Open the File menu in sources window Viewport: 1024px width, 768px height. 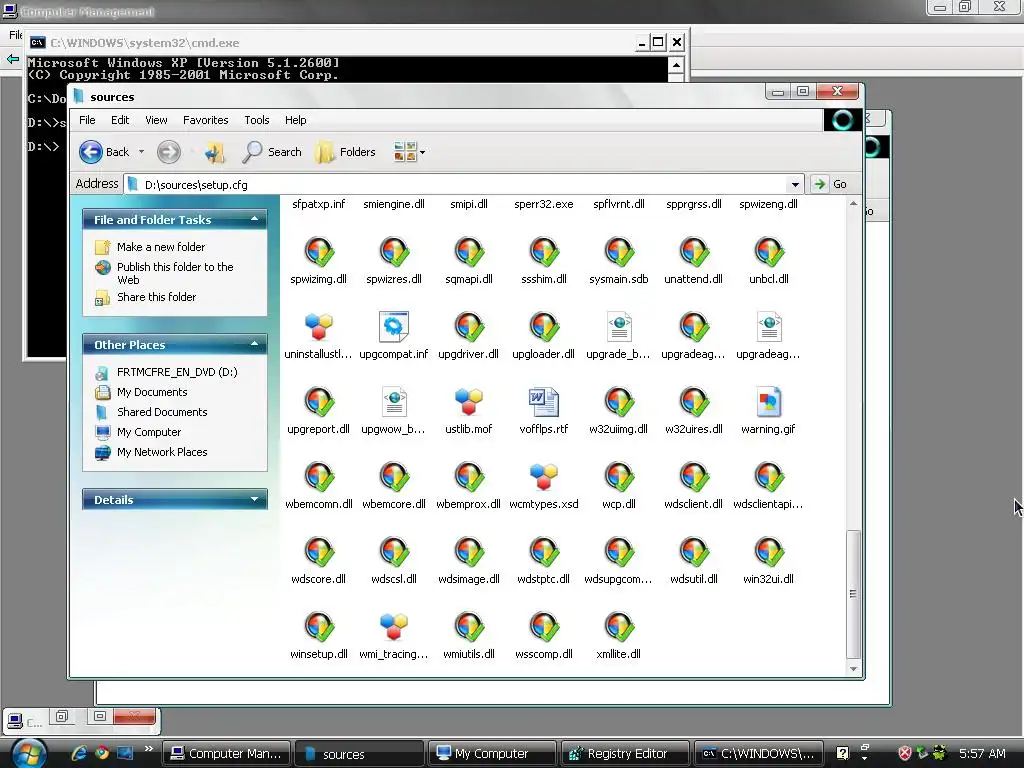87,120
